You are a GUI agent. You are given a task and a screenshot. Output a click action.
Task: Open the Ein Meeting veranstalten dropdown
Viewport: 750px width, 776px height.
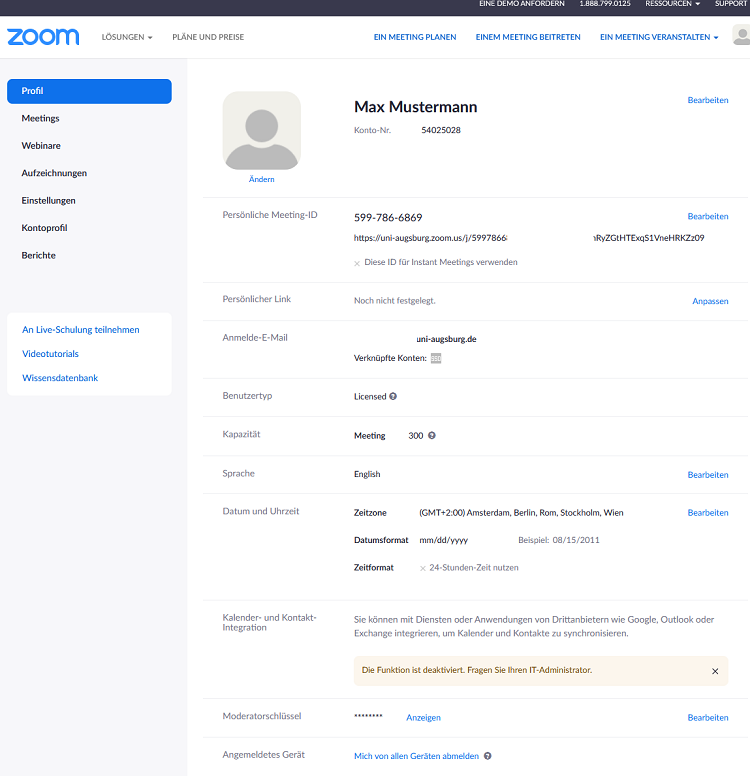click(658, 37)
